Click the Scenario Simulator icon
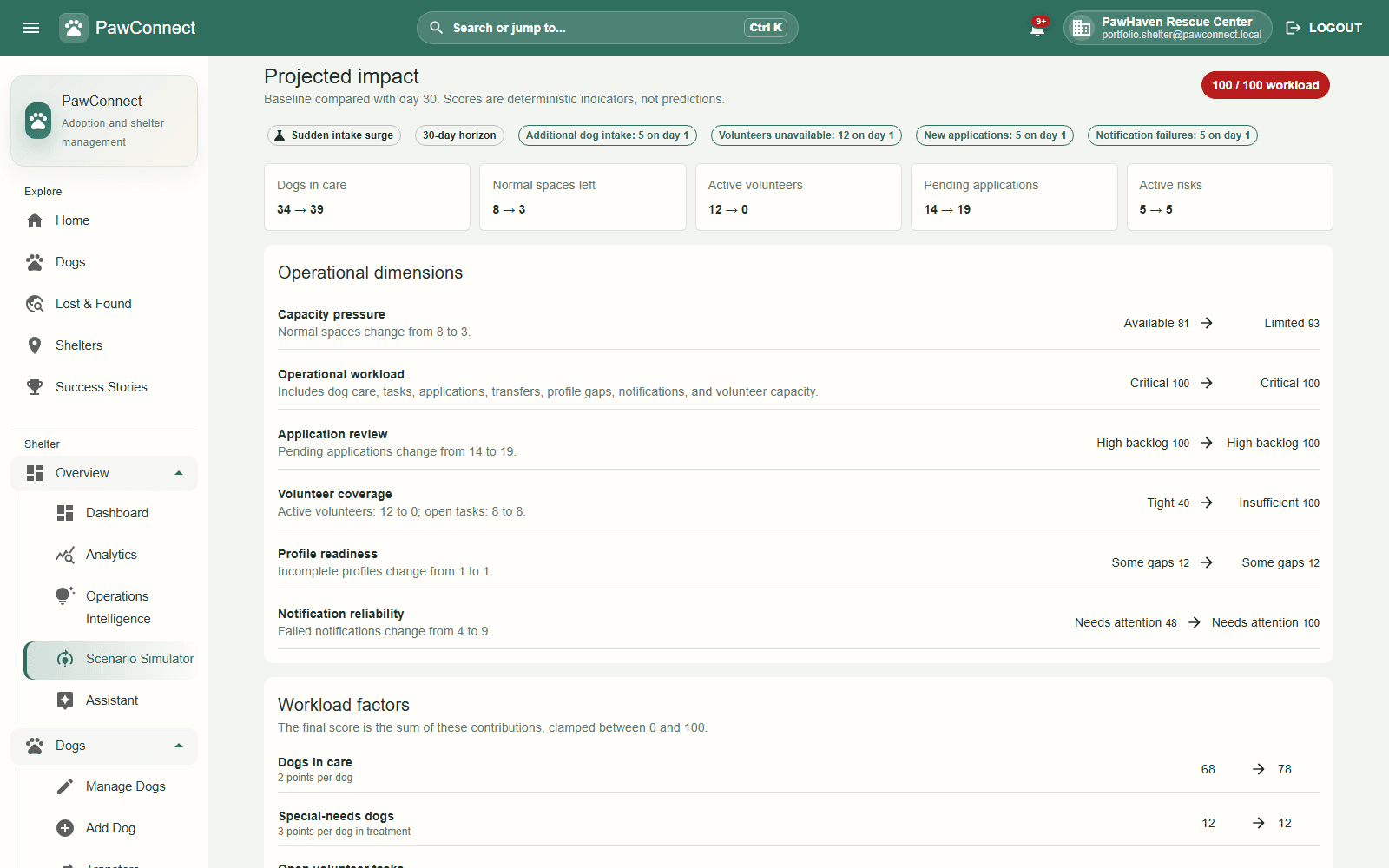This screenshot has width=1389, height=868. 65,659
